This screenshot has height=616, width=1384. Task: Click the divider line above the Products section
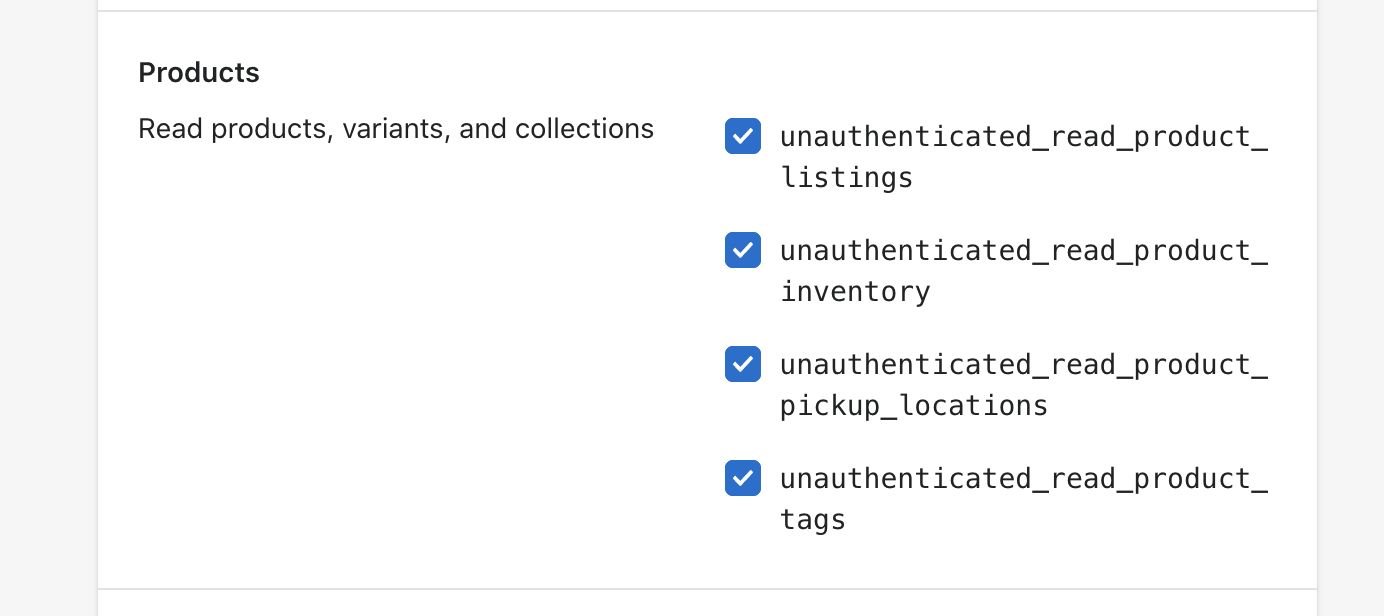pos(707,11)
